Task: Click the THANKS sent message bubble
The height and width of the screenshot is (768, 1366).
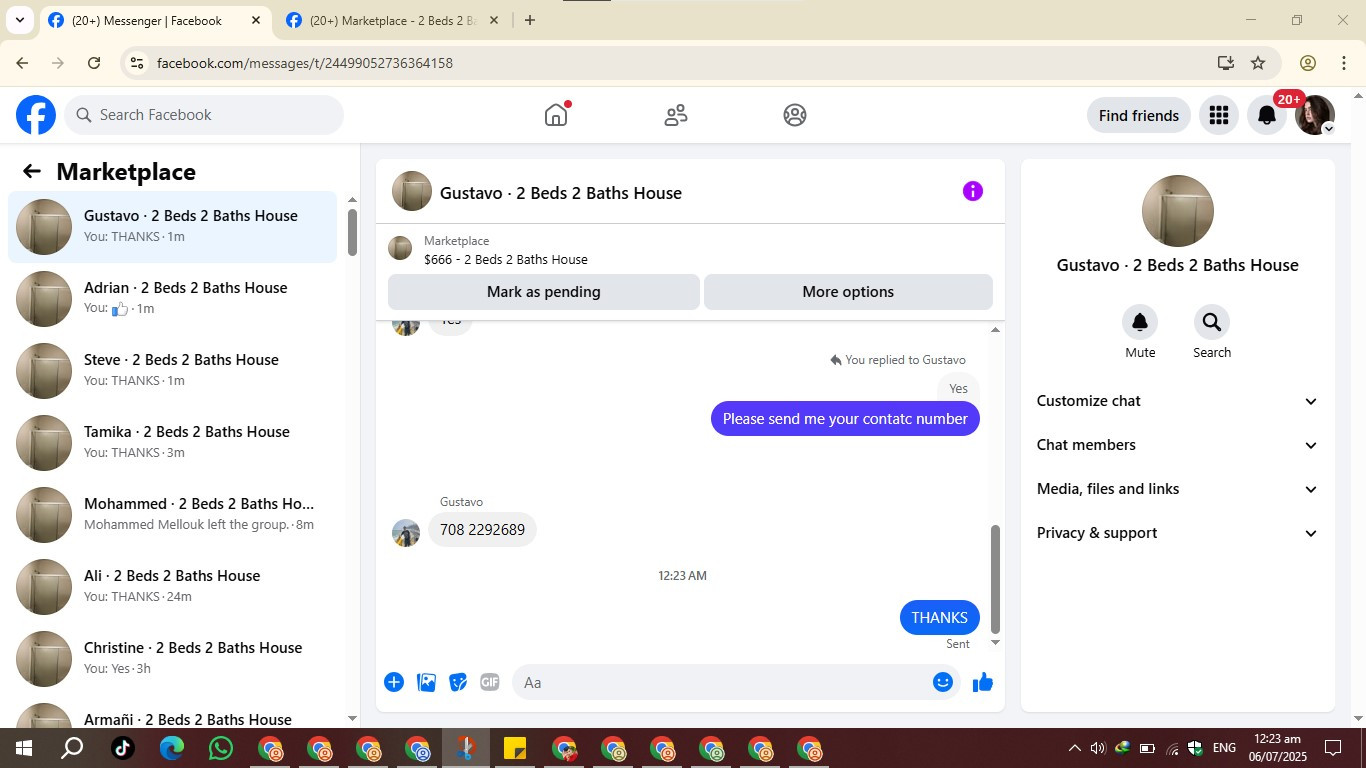Action: (x=940, y=617)
